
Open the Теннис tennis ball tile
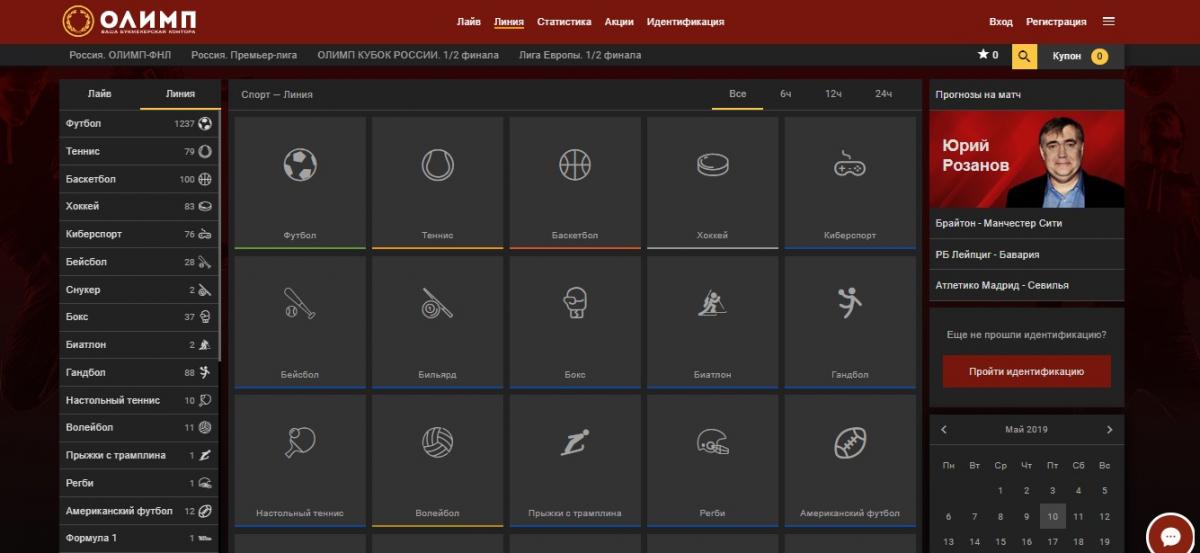[x=438, y=182]
